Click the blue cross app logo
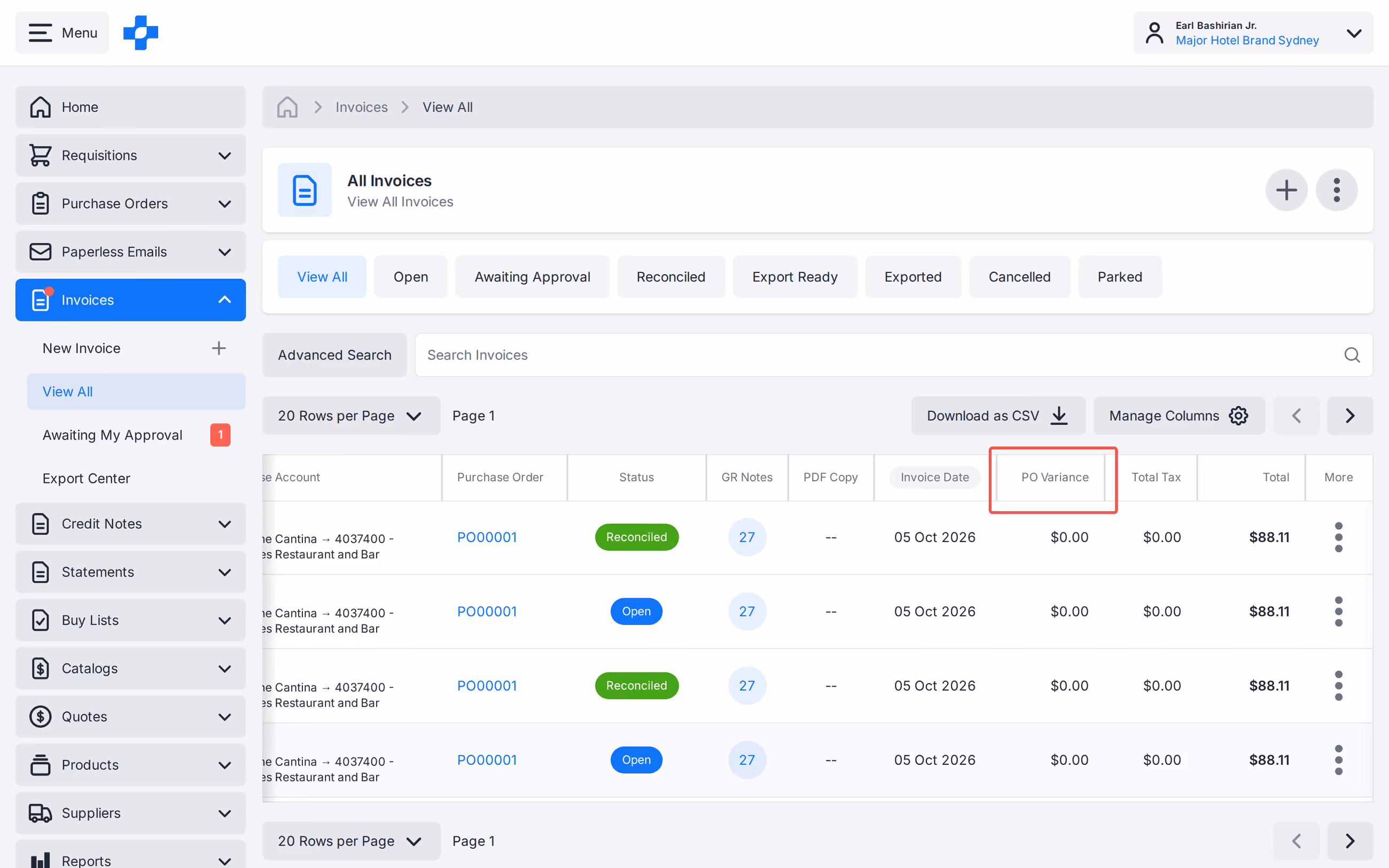This screenshot has width=1389, height=868. click(141, 33)
